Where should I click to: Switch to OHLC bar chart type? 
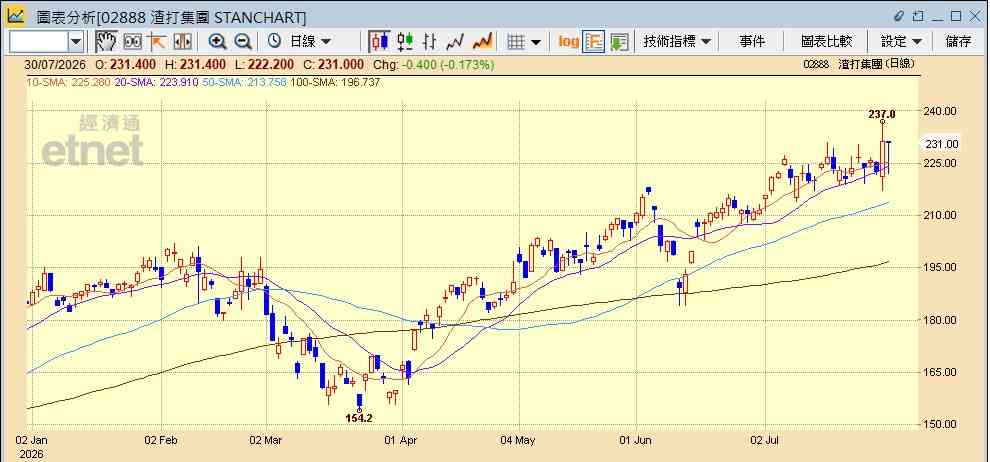coord(430,42)
